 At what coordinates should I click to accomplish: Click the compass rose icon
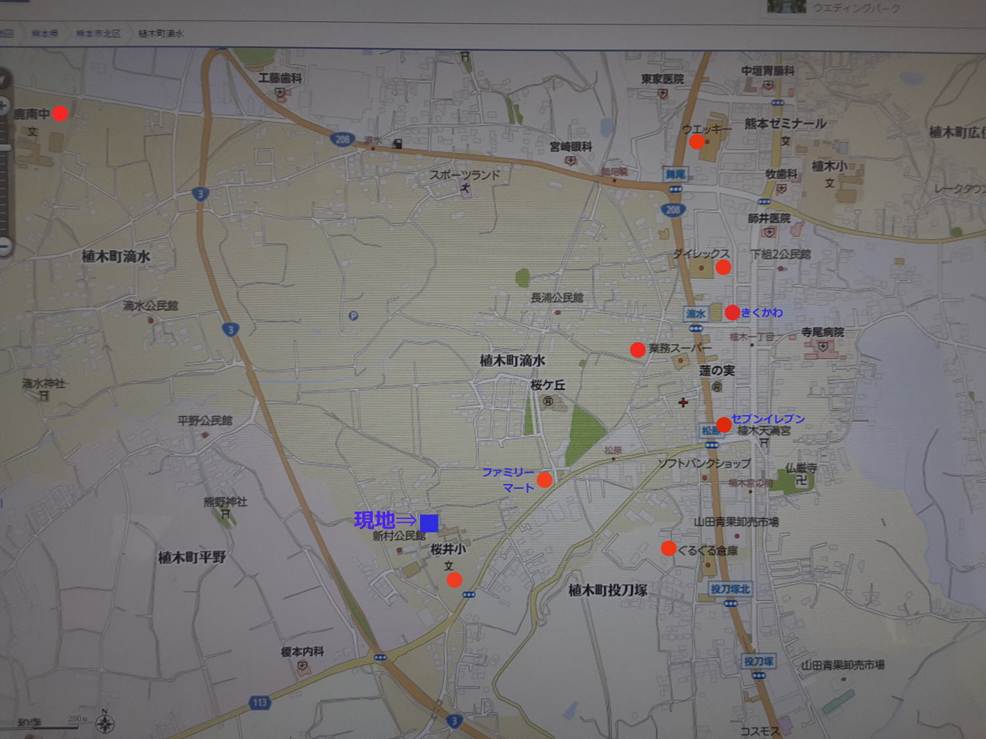click(107, 723)
